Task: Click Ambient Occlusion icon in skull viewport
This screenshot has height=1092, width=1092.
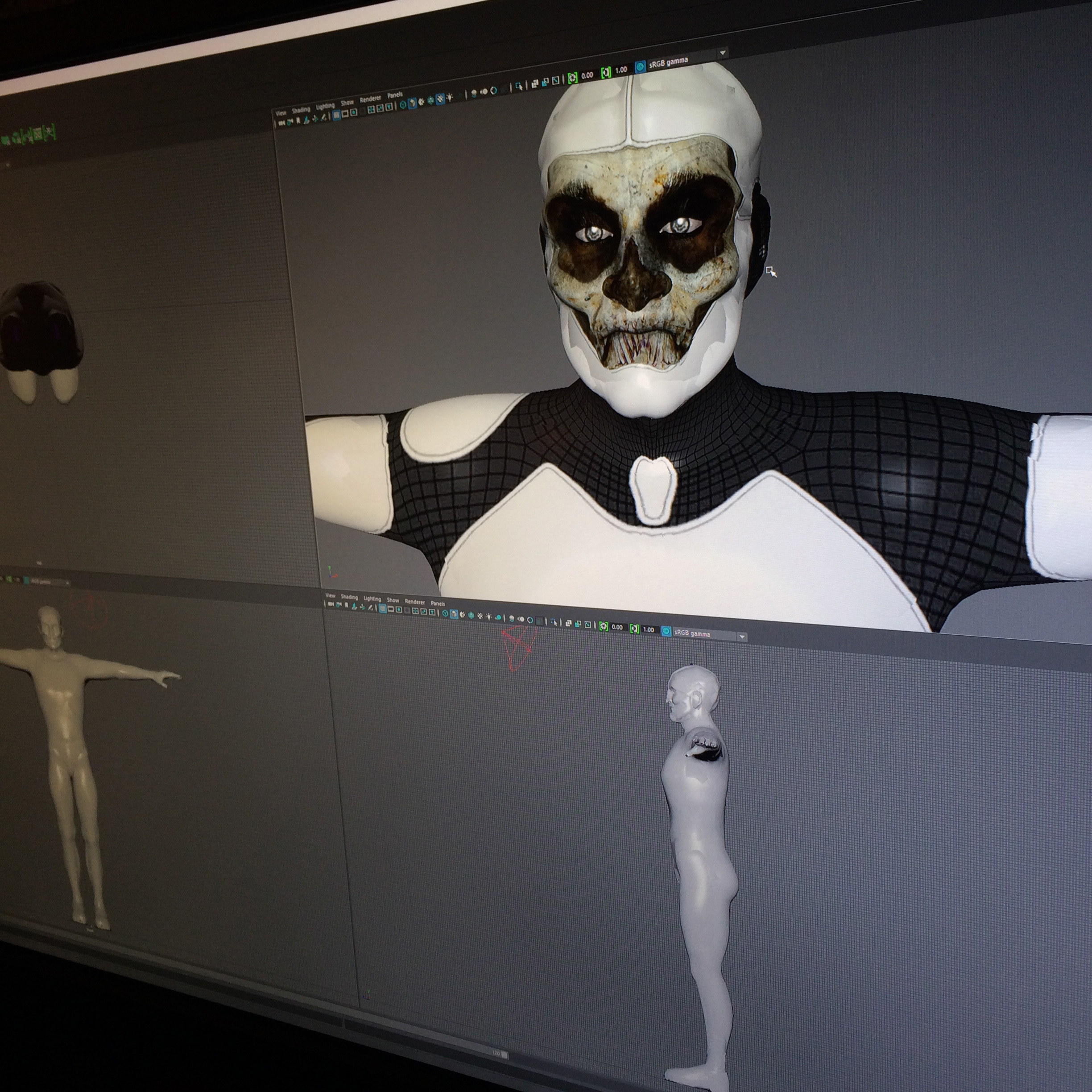Action: tap(474, 93)
